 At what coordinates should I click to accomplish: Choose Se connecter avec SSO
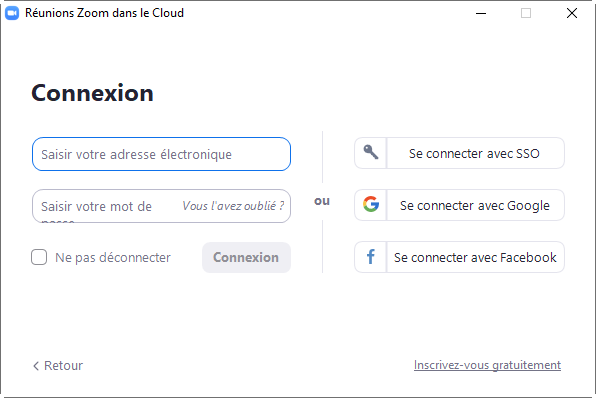coord(460,153)
